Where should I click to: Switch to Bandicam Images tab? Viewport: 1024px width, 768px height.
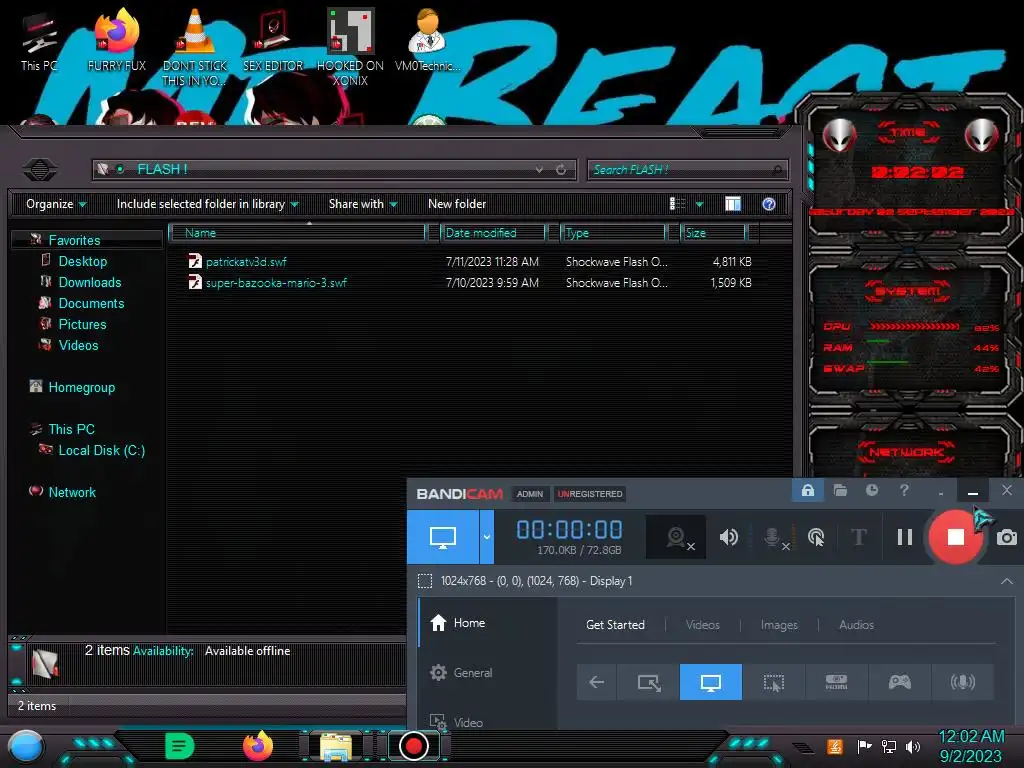[779, 625]
